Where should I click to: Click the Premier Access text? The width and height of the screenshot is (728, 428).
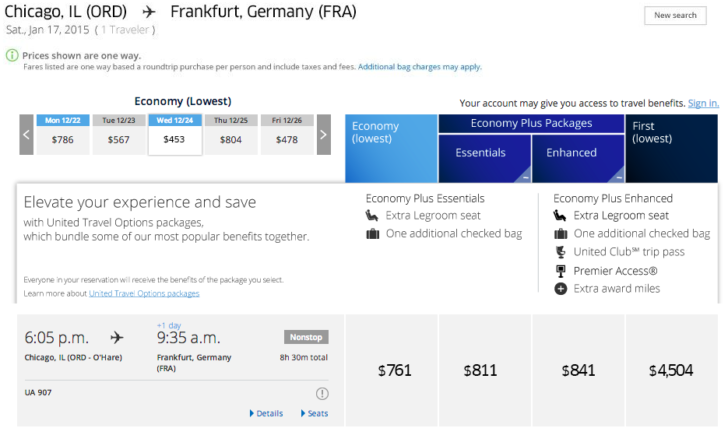(615, 271)
